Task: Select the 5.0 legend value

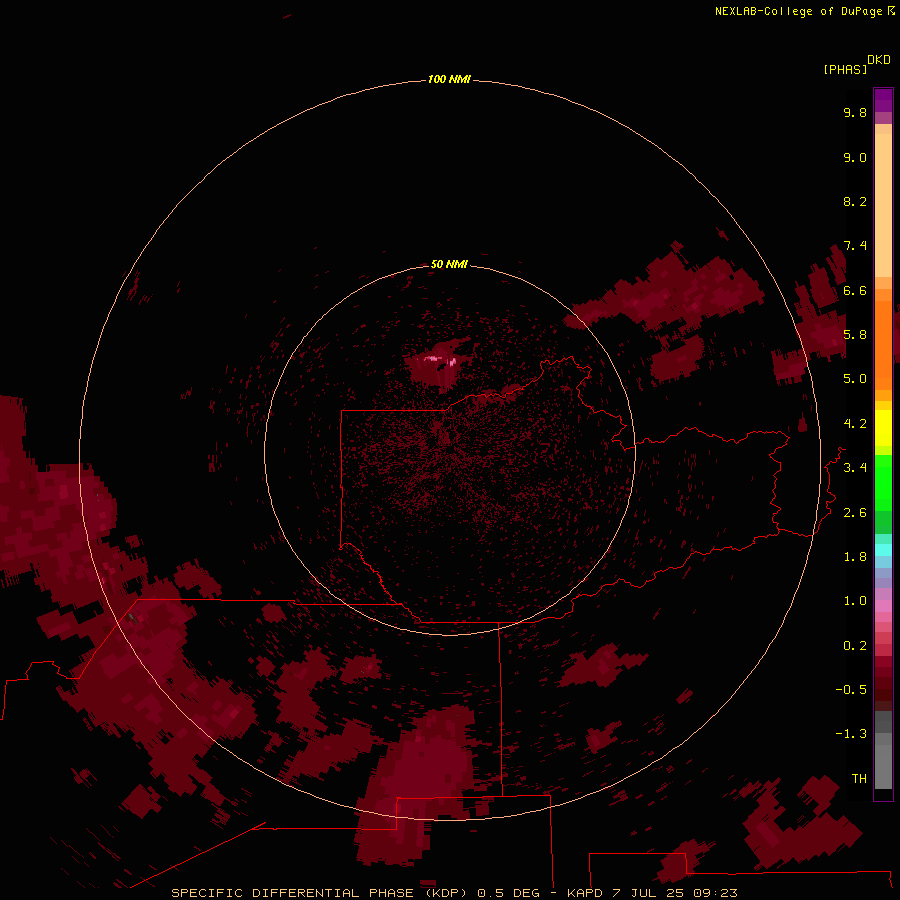Action: click(x=855, y=379)
